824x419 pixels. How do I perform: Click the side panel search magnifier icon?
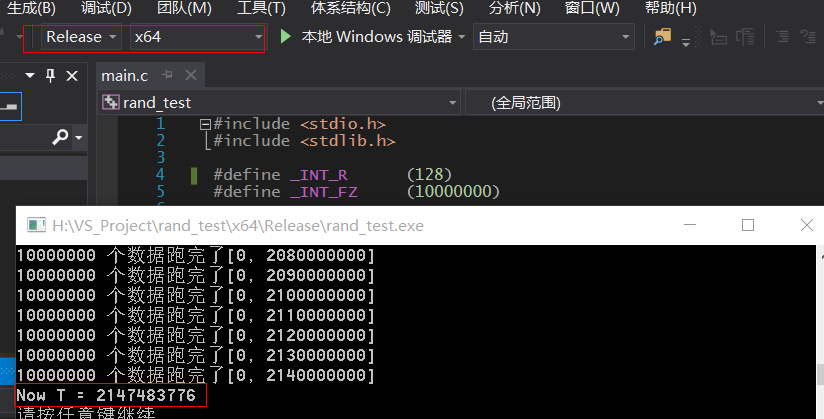pos(60,137)
